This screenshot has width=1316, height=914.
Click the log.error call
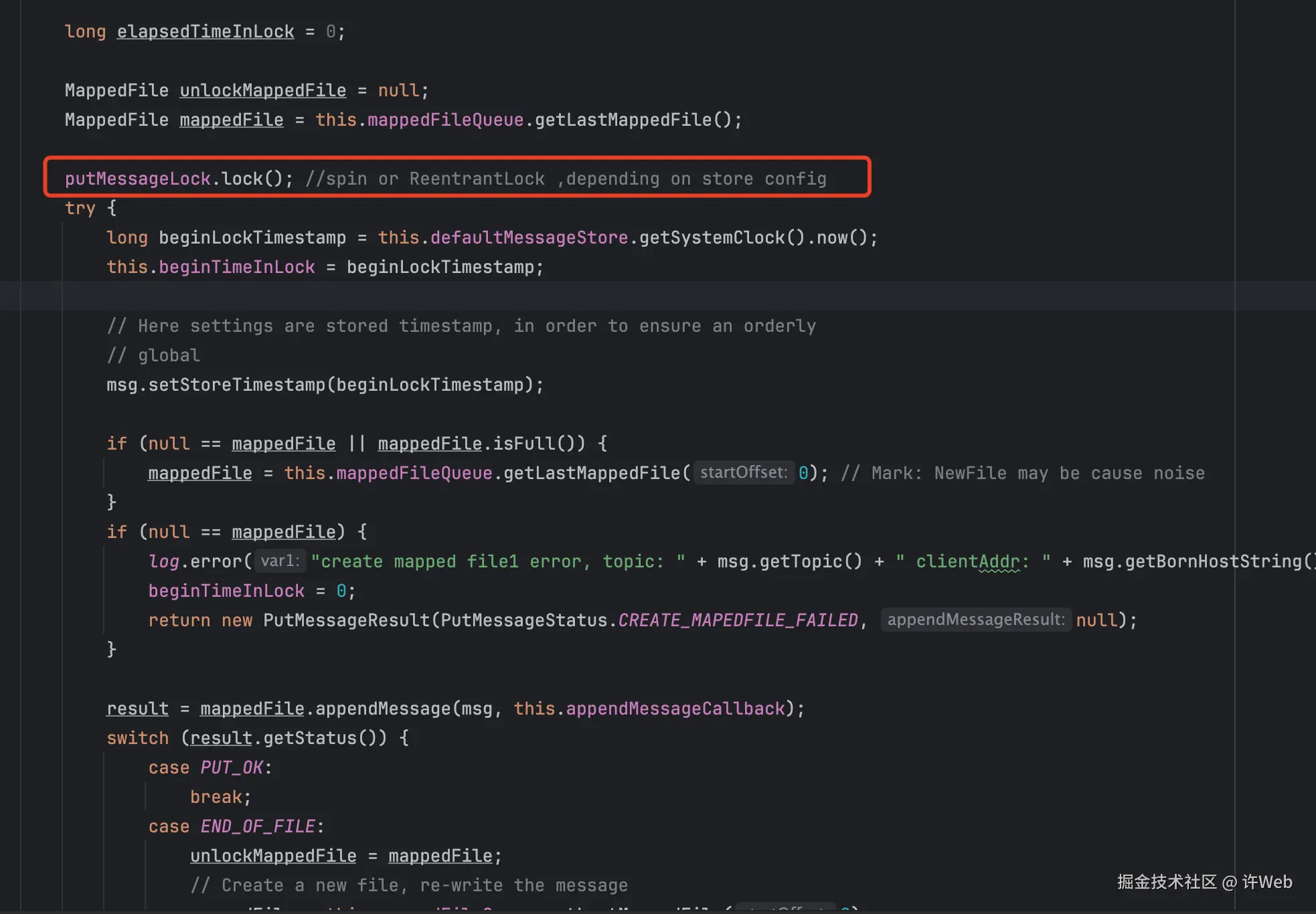(199, 561)
